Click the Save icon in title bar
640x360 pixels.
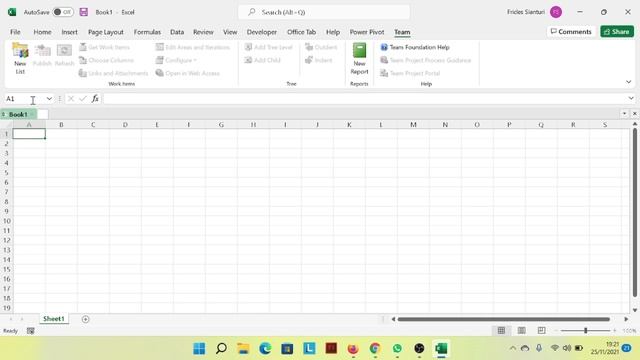[84, 12]
